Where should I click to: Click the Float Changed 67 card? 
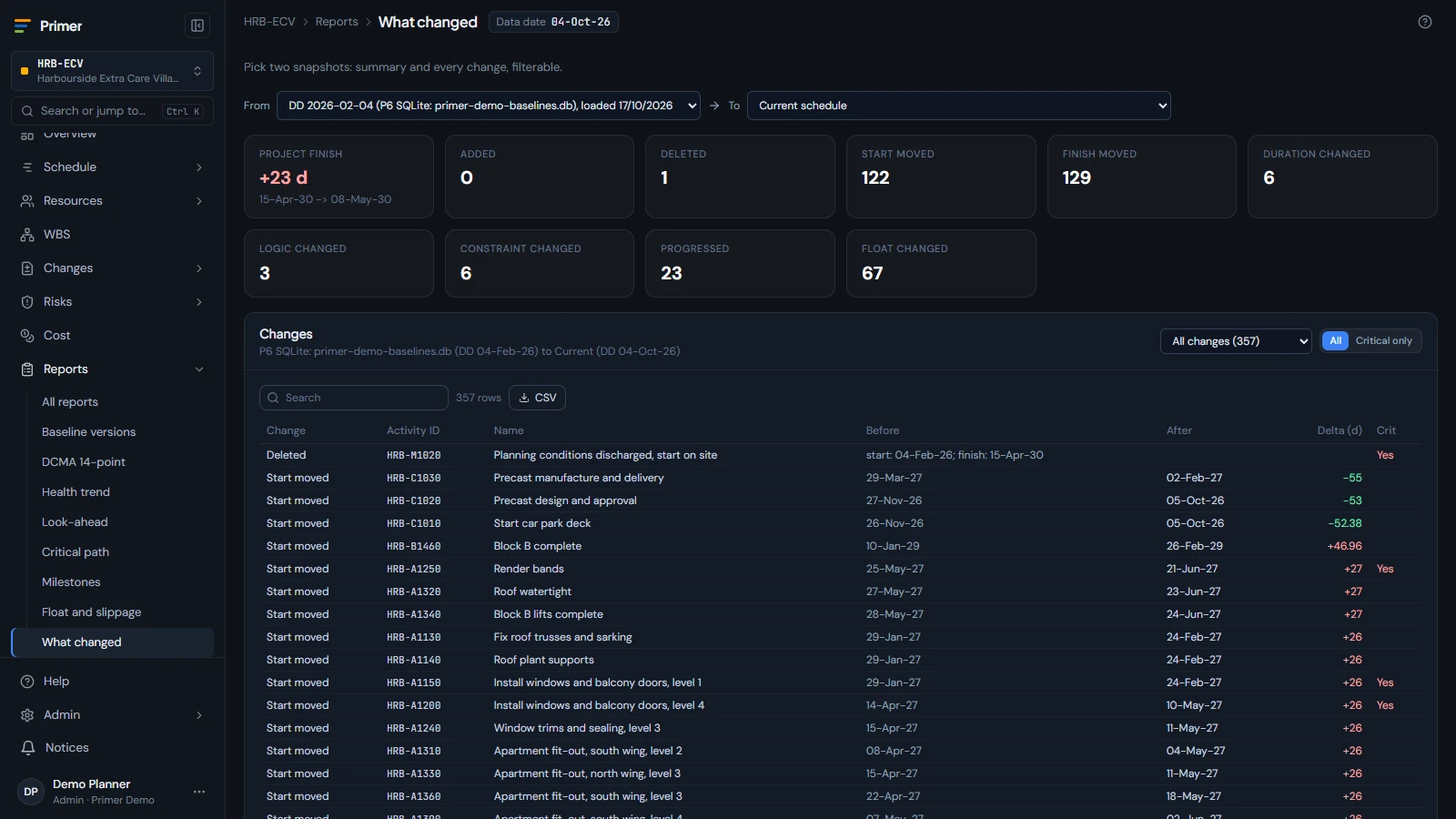[x=941, y=263]
